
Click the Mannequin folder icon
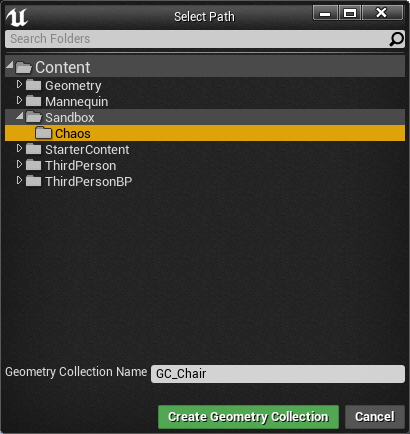click(33, 101)
